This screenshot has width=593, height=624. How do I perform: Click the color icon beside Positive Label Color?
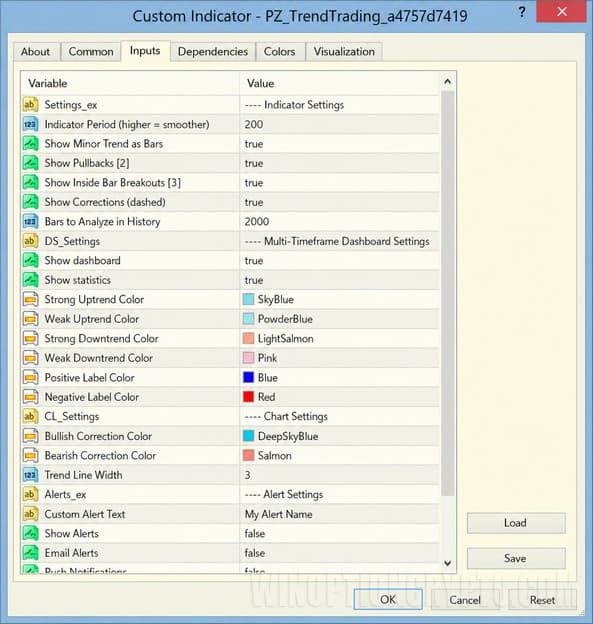tap(30, 378)
